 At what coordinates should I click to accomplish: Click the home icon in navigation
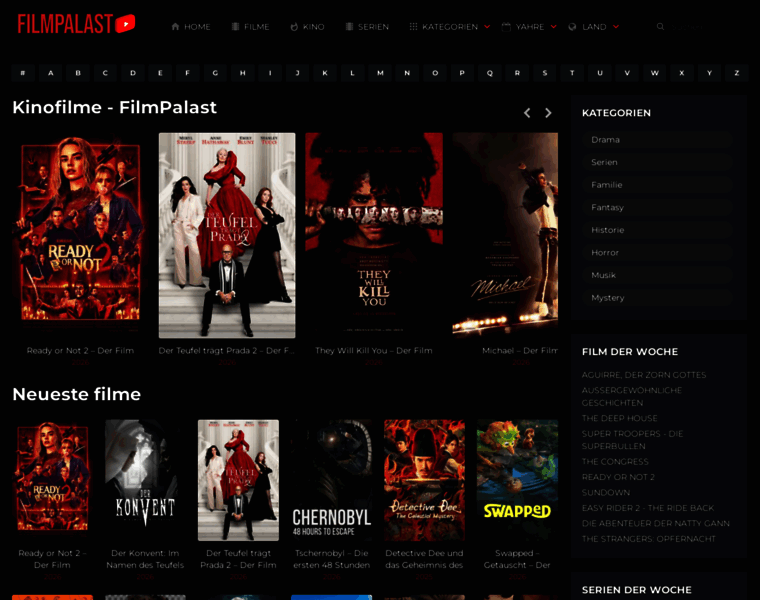click(175, 27)
